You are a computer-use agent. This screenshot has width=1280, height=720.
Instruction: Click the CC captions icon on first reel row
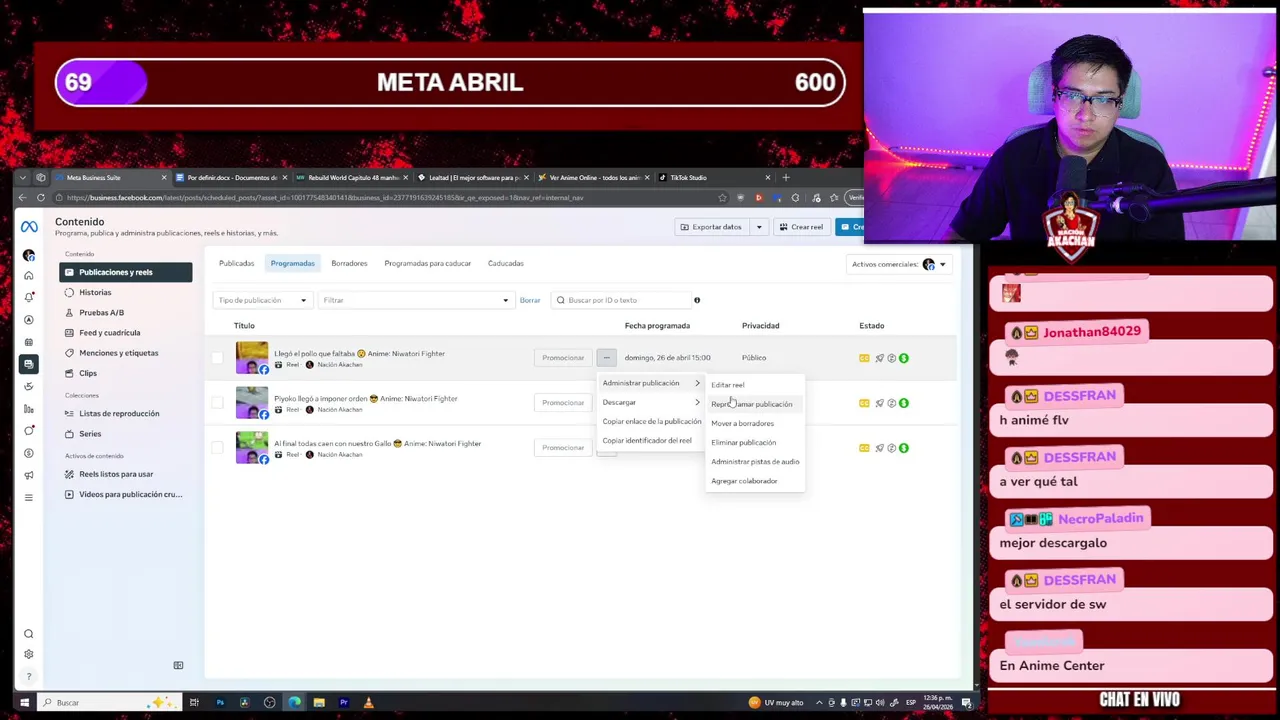click(864, 358)
